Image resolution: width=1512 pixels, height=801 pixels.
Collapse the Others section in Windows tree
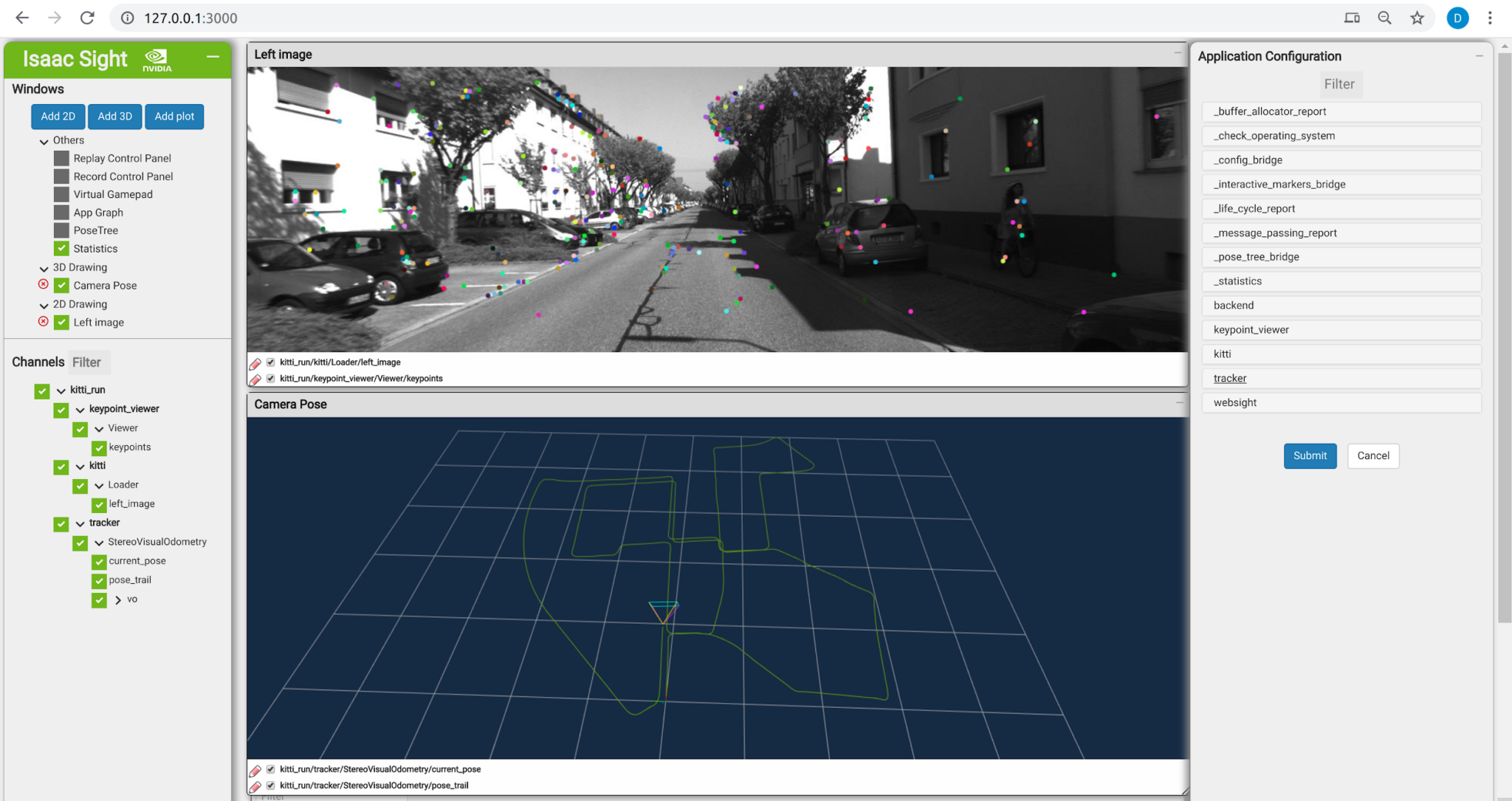click(44, 140)
